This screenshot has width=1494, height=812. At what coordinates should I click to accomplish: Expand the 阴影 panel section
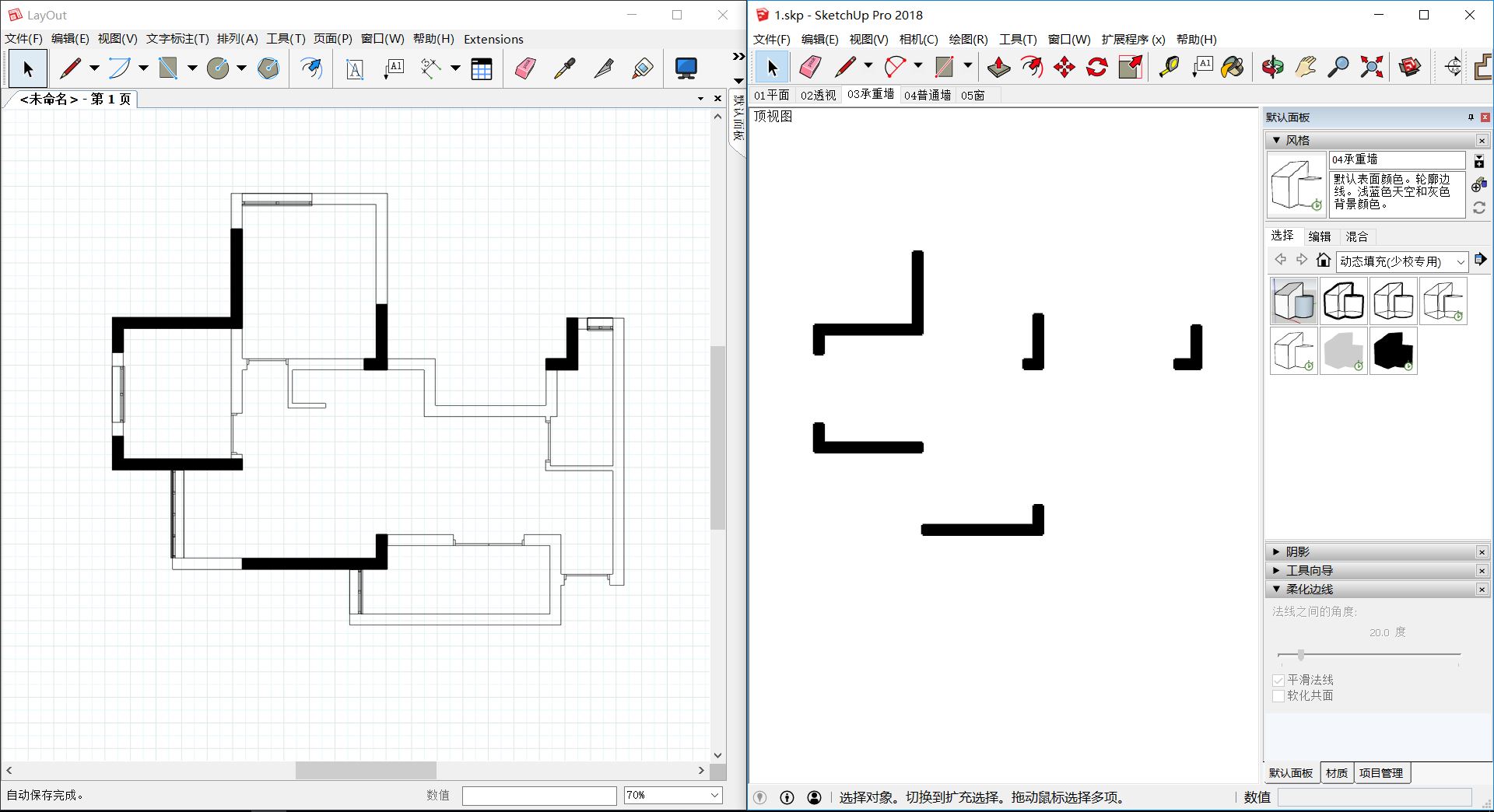tap(1276, 551)
